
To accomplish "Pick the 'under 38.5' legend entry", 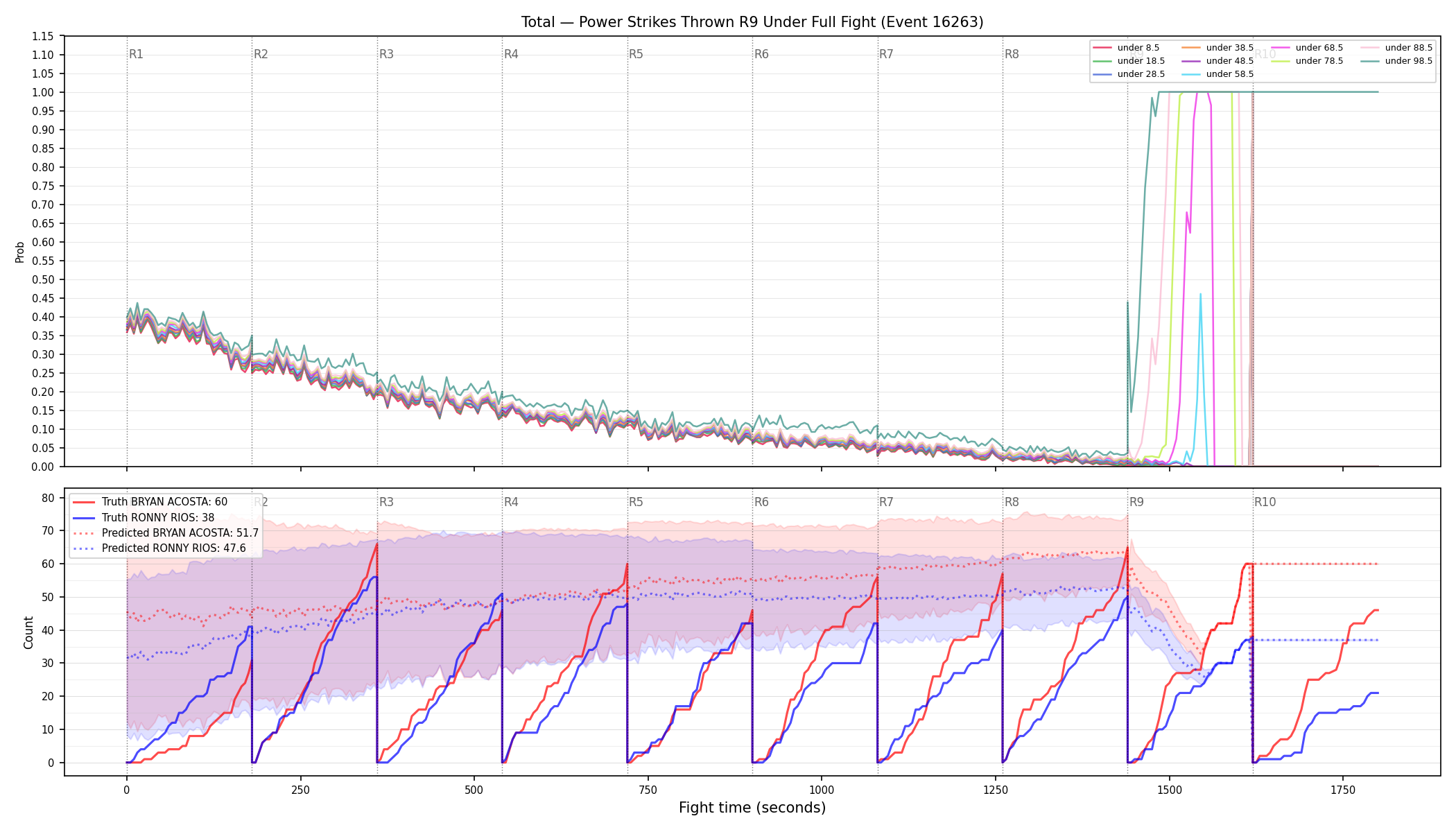I will click(x=1218, y=48).
